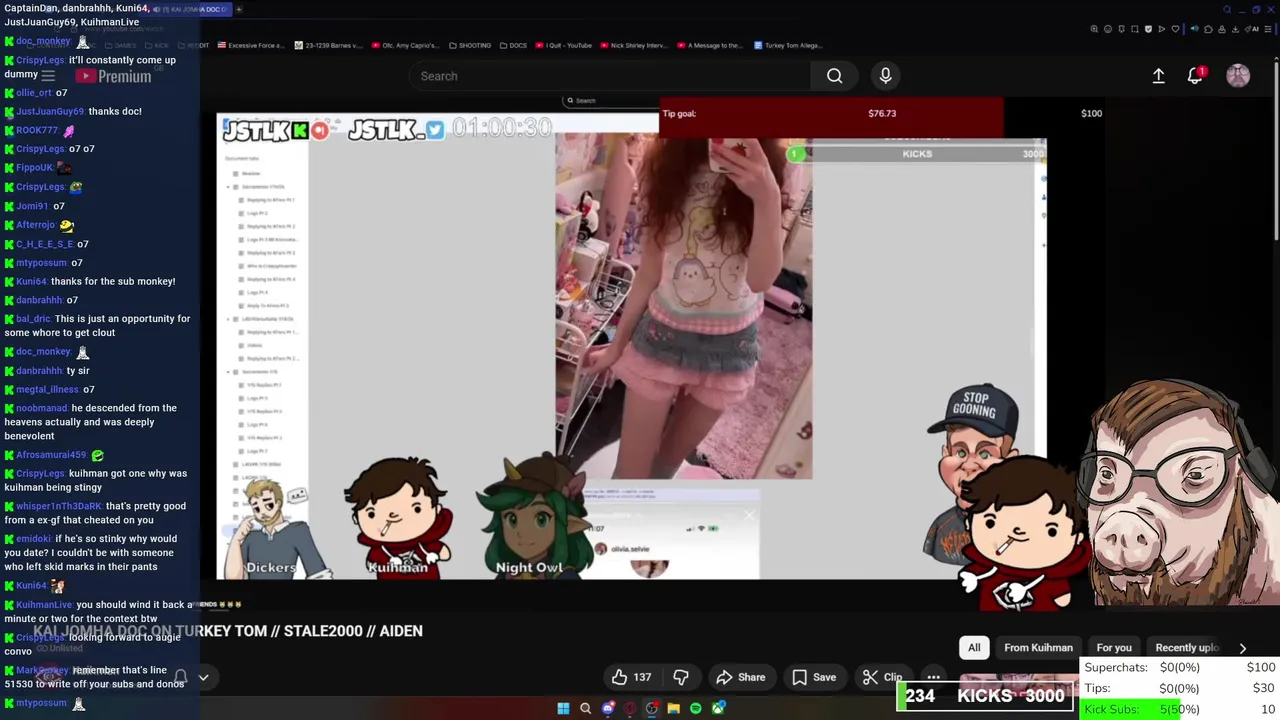The image size is (1280, 720).
Task: Save the video to a playlist
Action: click(x=814, y=677)
